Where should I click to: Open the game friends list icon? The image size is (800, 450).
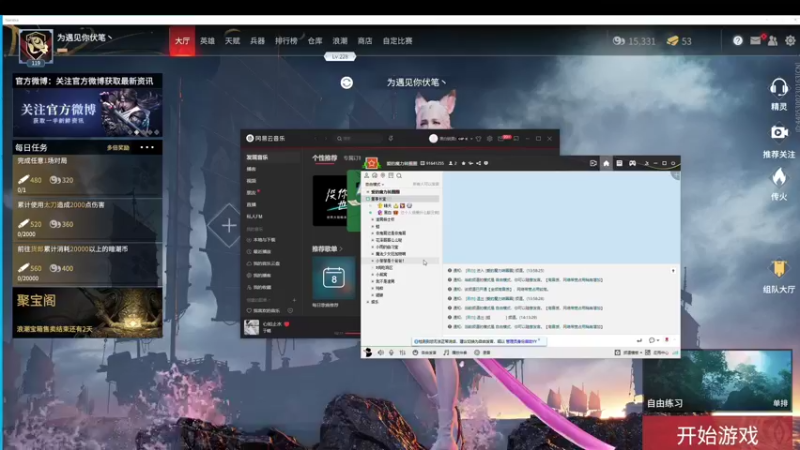coord(772,41)
